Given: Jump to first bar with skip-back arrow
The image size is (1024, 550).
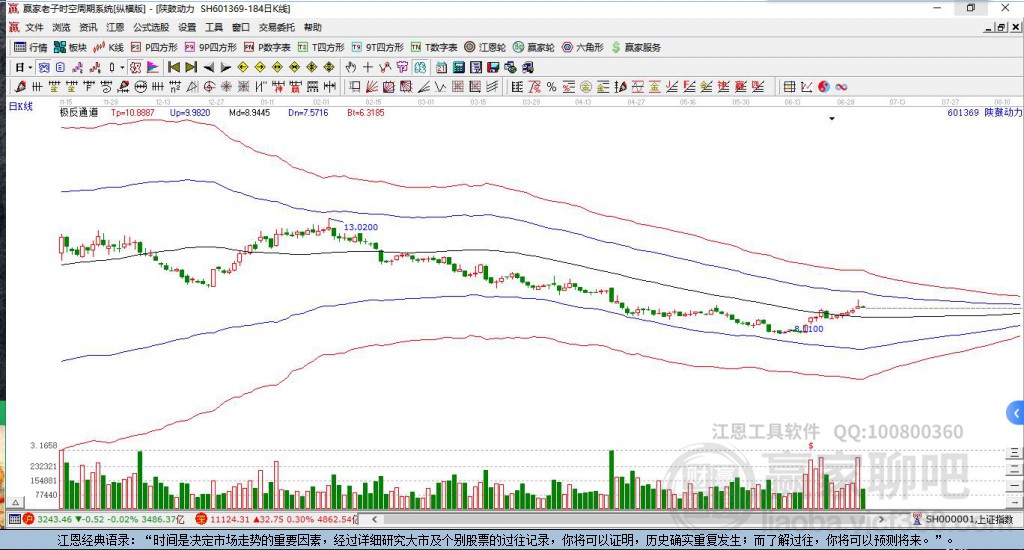Looking at the screenshot, I should (x=174, y=67).
